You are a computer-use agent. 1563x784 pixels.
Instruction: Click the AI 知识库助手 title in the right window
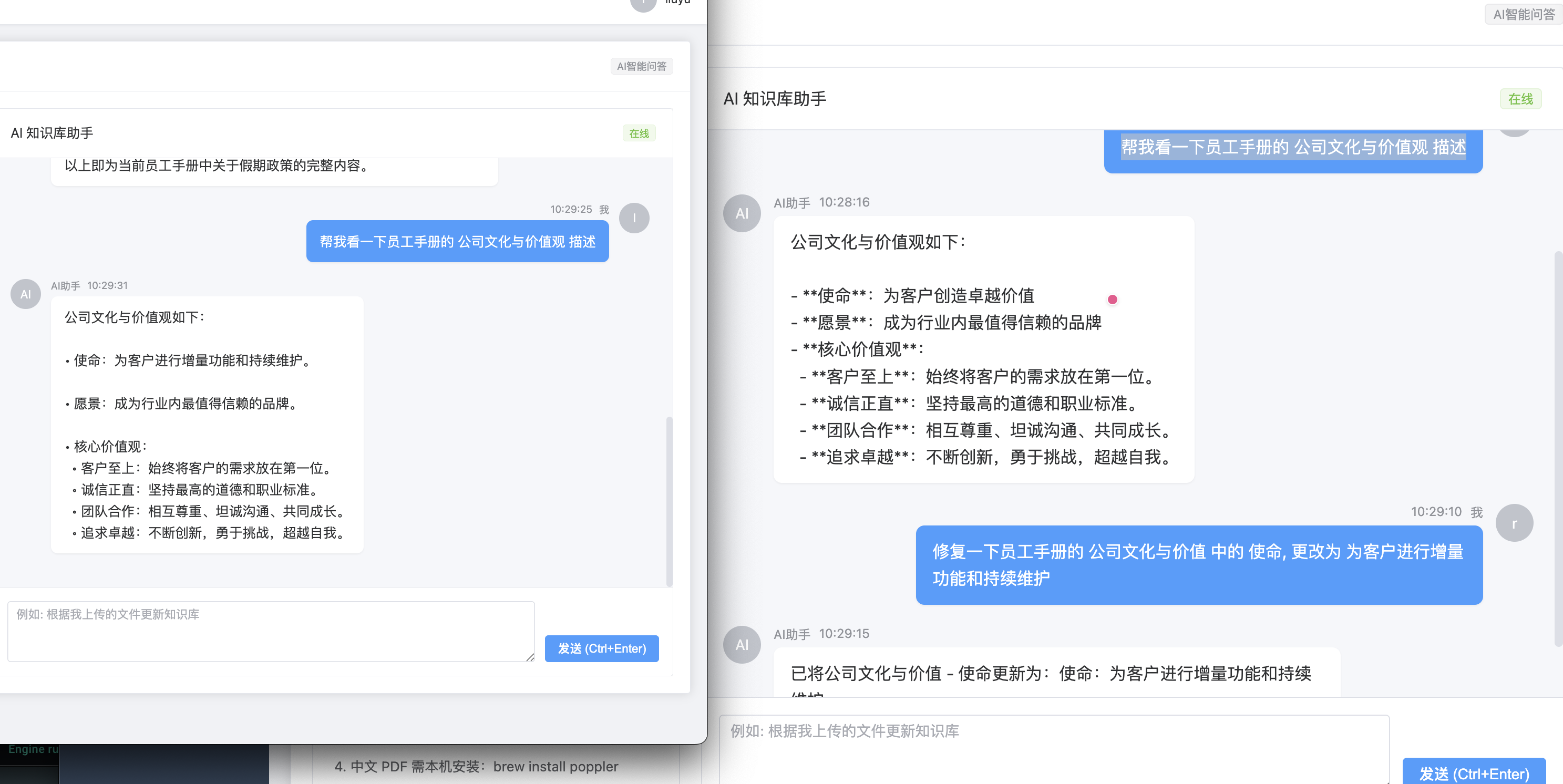(775, 99)
